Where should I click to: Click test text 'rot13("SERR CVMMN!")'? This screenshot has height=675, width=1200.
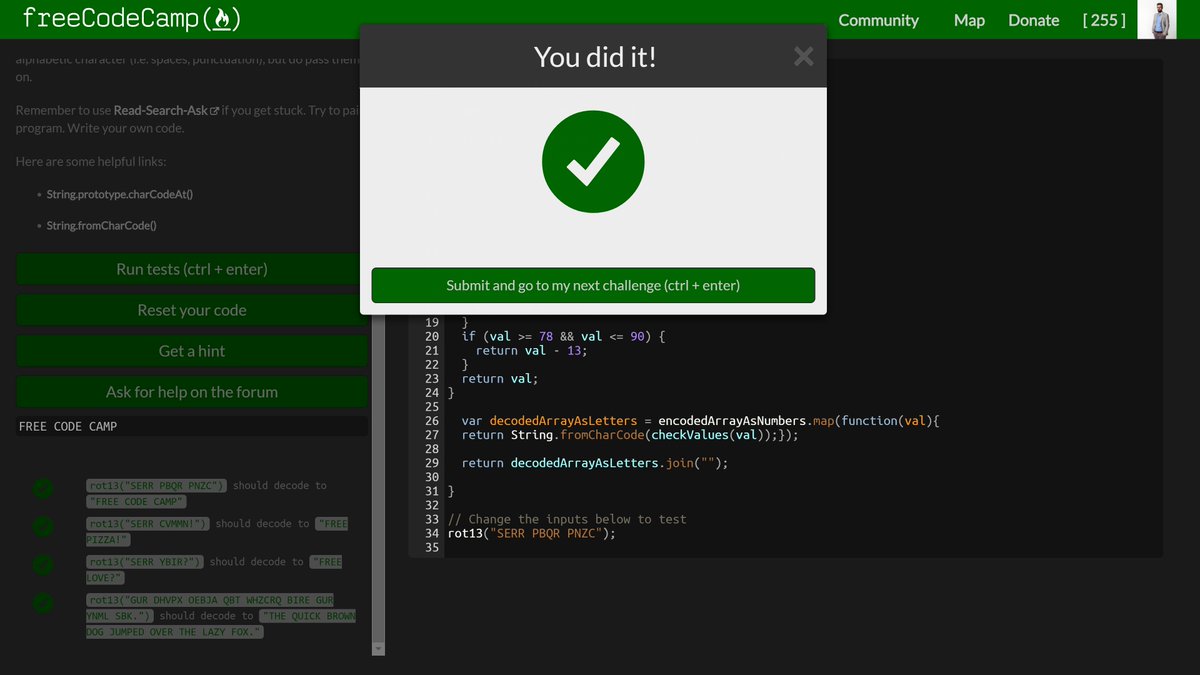(148, 523)
